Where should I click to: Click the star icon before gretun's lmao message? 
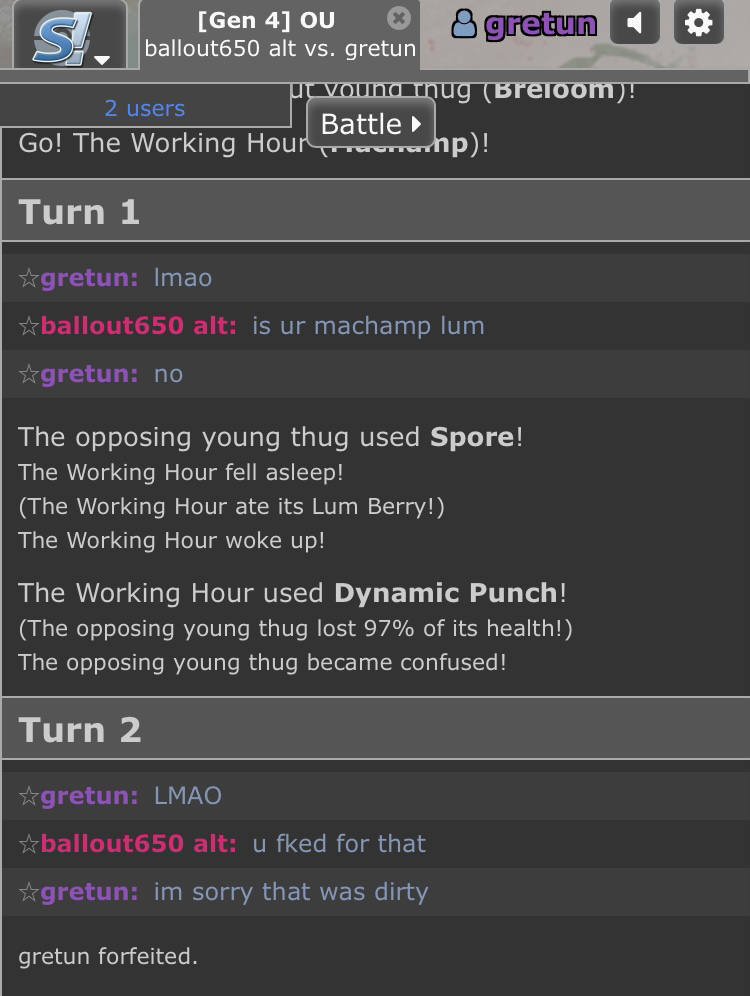pos(28,277)
